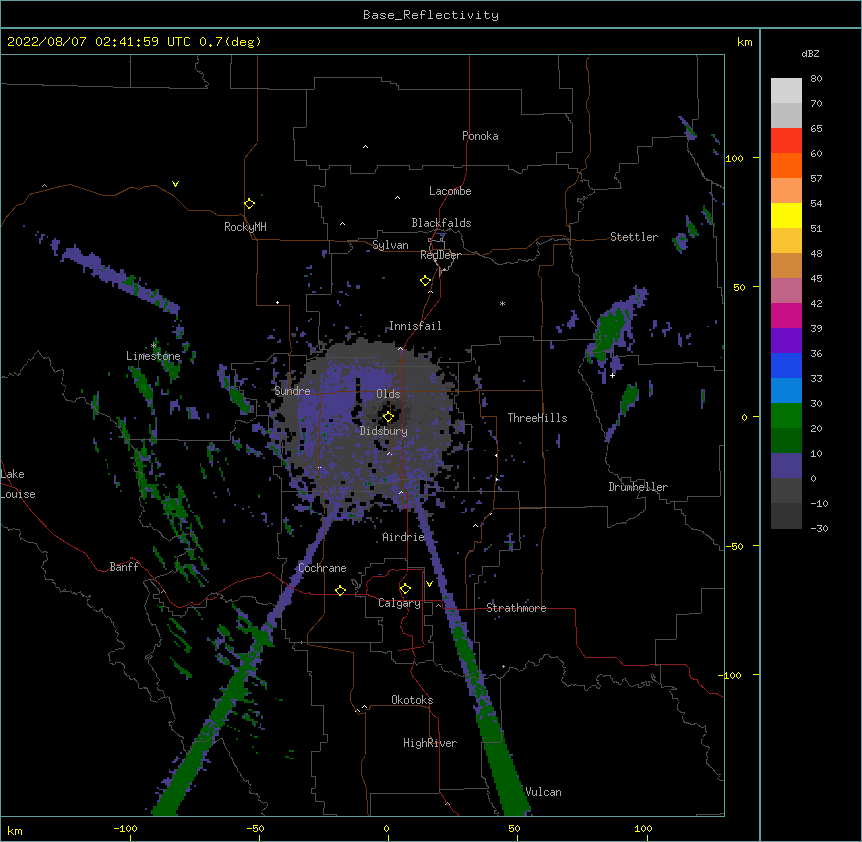Select the blue 33-36 dBZ legend swatch
This screenshot has height=842, width=862.
[x=786, y=365]
